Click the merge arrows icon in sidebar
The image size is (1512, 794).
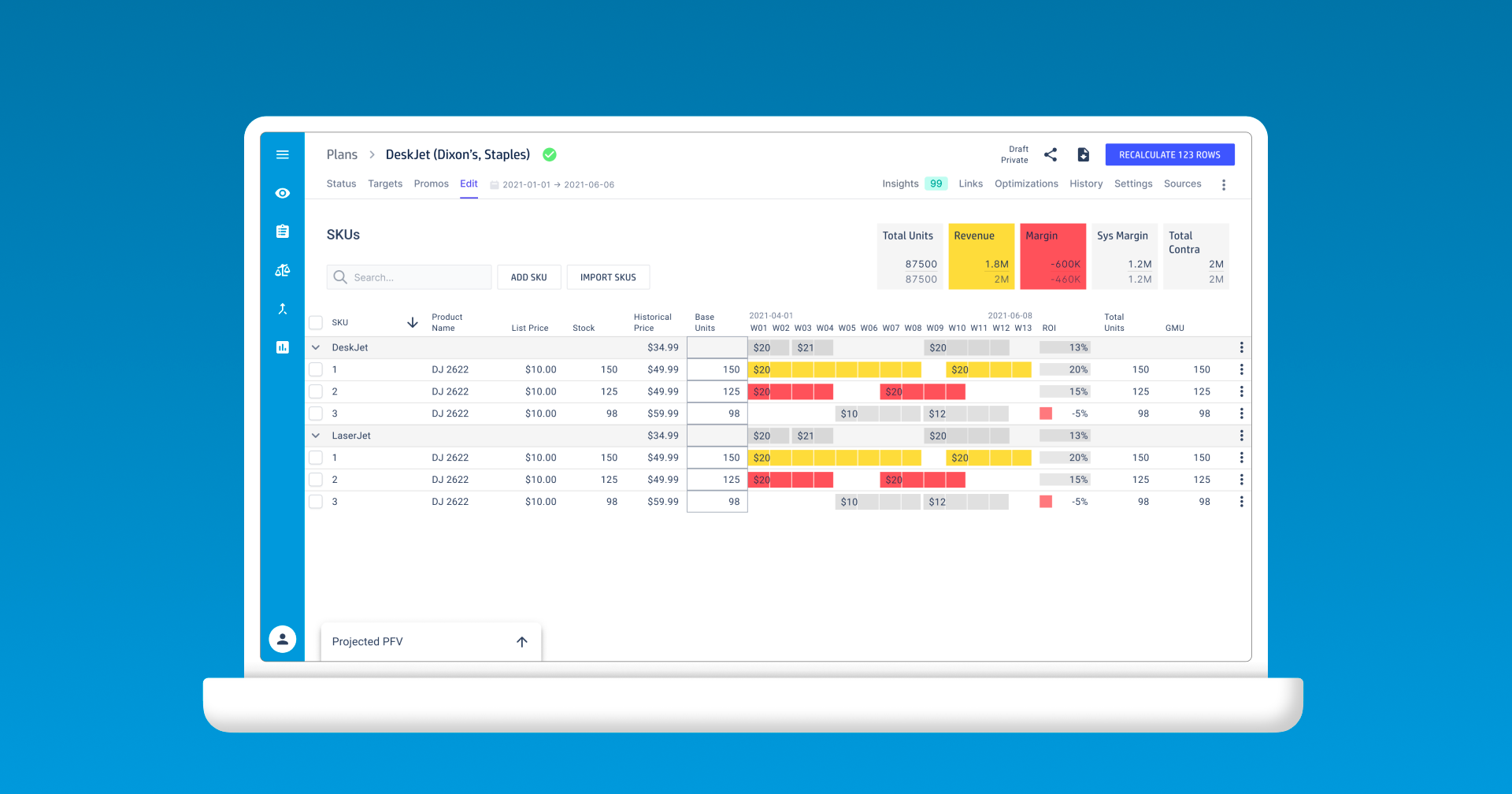pos(283,309)
